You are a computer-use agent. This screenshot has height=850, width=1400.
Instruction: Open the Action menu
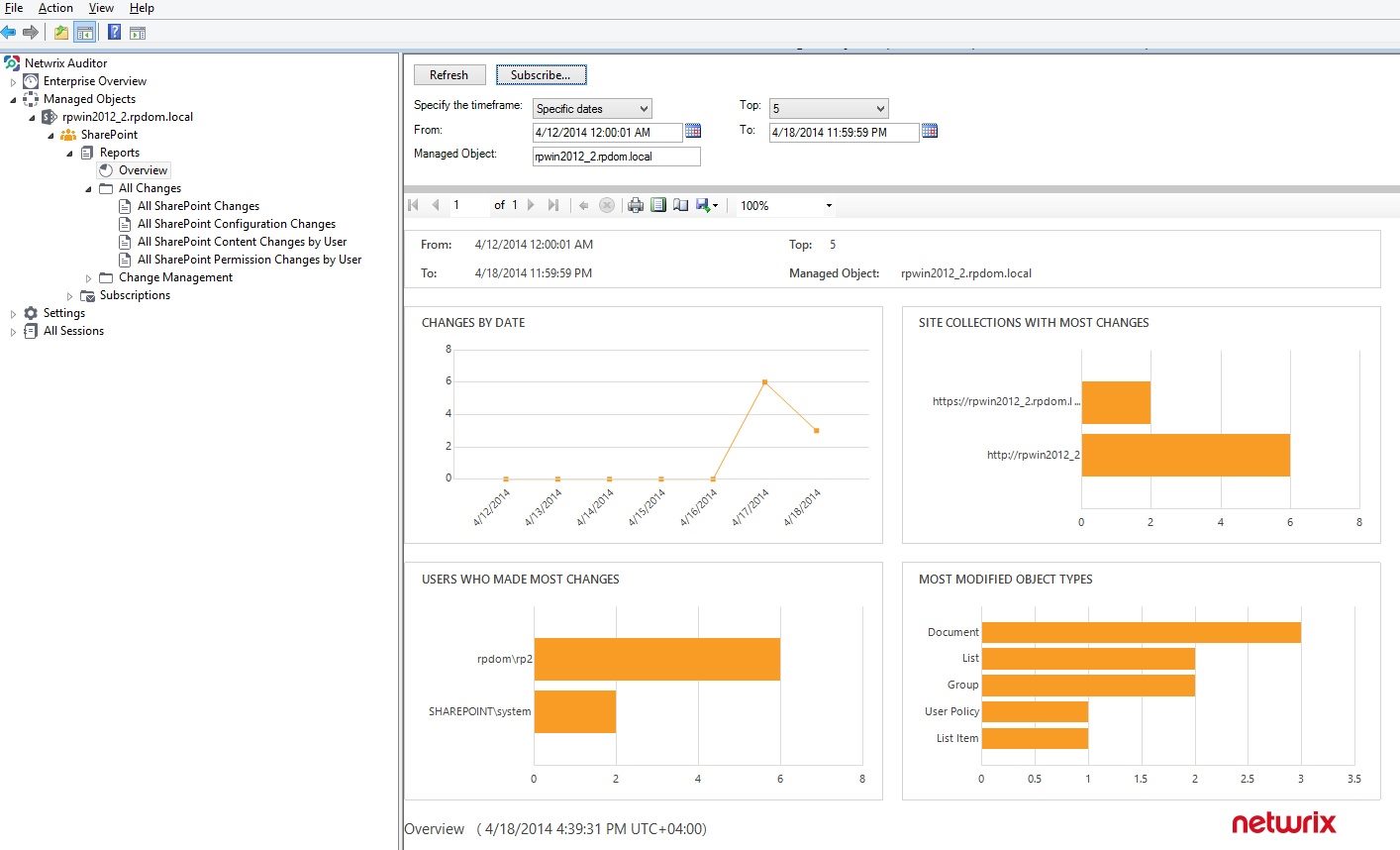(55, 8)
